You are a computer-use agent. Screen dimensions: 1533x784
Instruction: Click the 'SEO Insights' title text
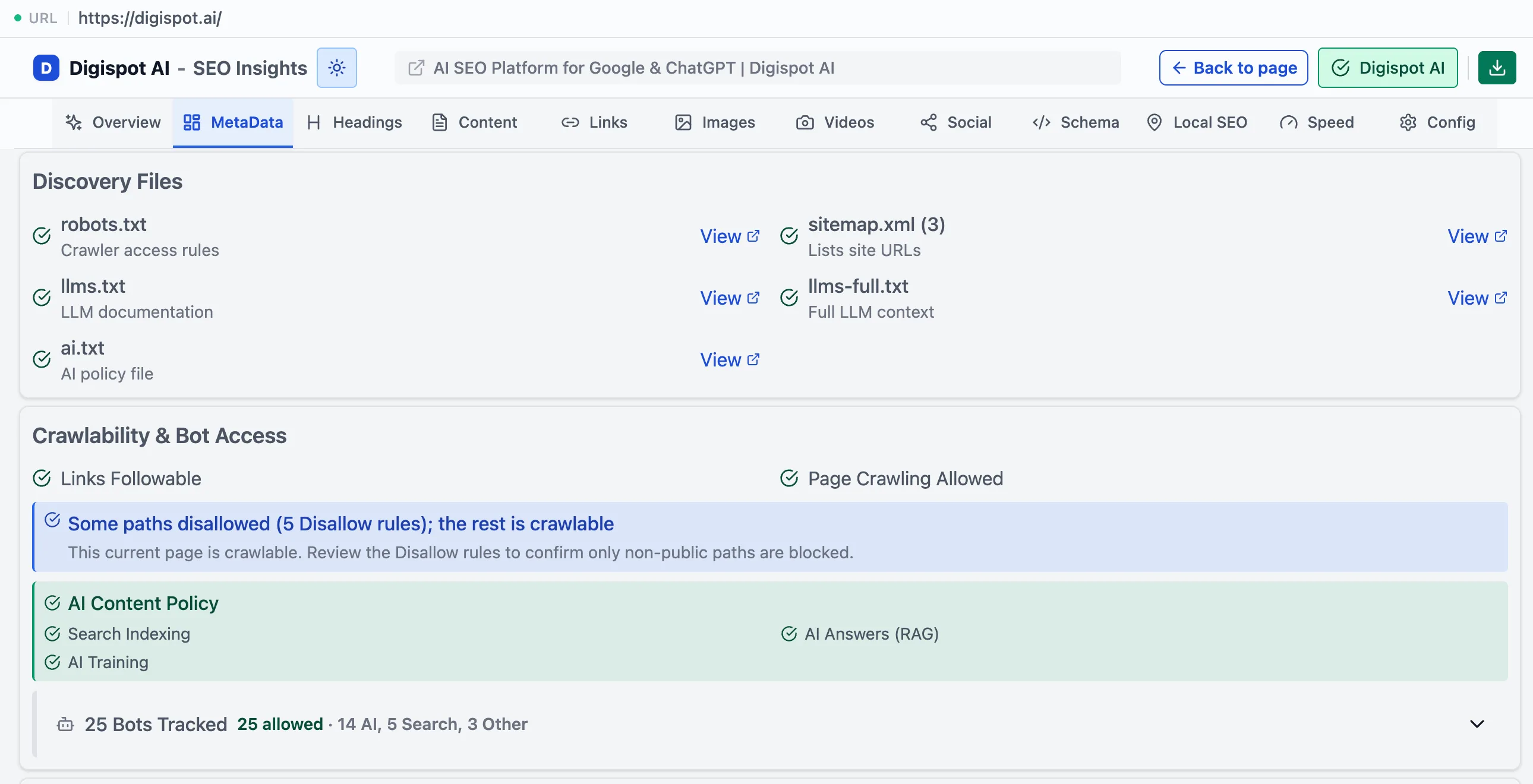pyautogui.click(x=250, y=68)
